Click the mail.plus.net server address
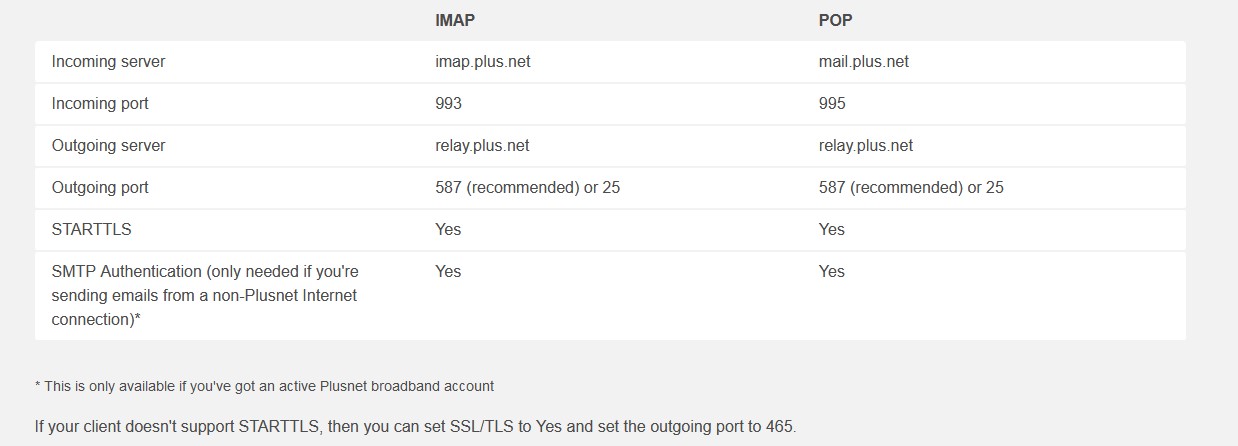This screenshot has width=1238, height=446. pyautogui.click(x=863, y=61)
